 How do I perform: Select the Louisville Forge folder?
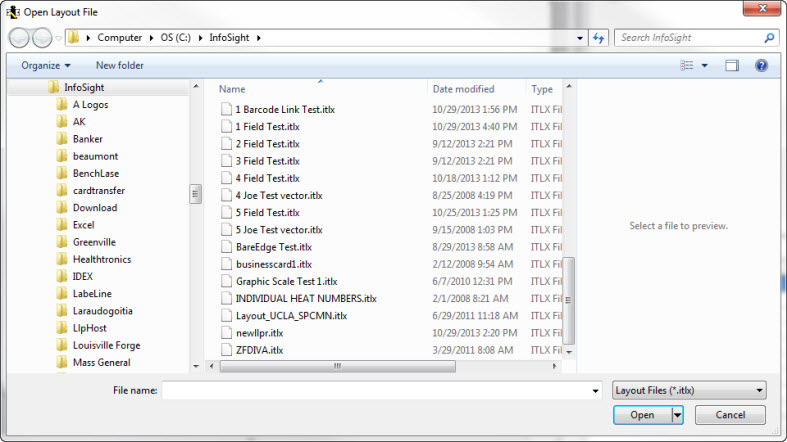(106, 345)
